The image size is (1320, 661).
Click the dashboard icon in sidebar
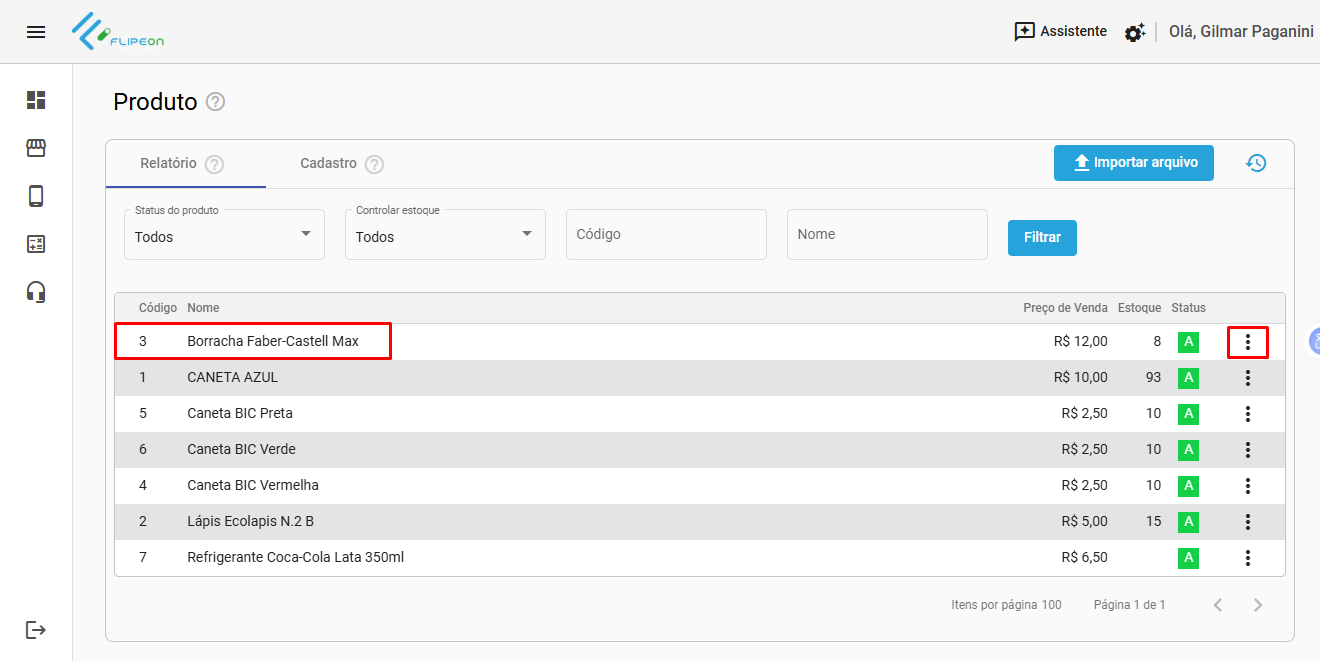pos(36,100)
